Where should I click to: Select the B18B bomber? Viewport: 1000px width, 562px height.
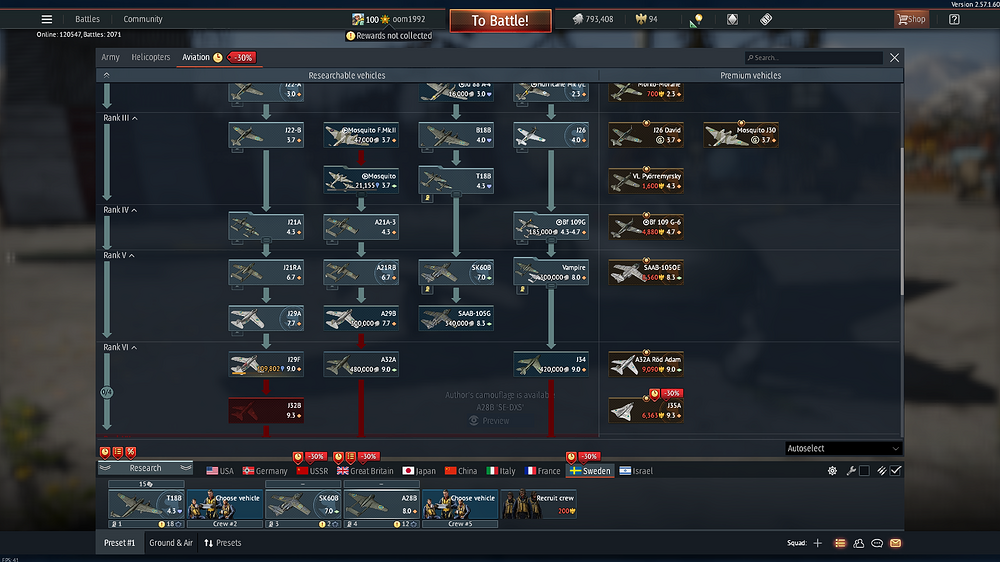[456, 135]
